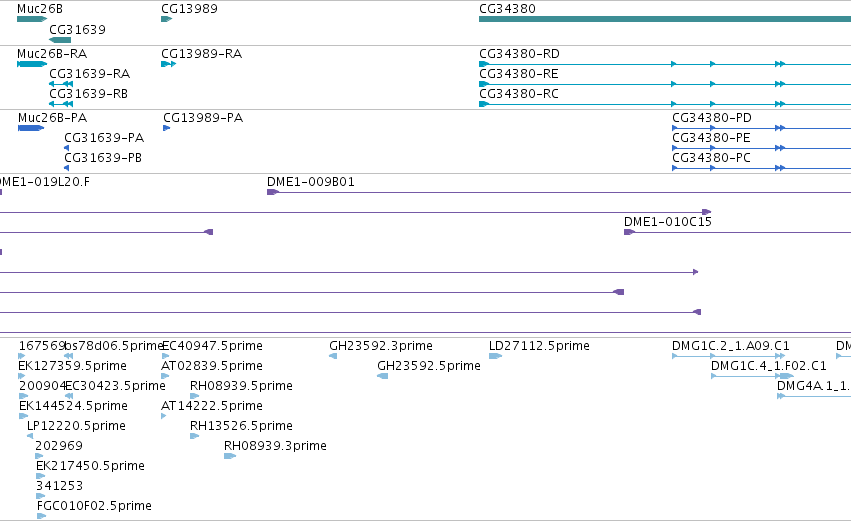Click protein CG34380-PD
Screen dimensions: 851x521
click(761, 128)
